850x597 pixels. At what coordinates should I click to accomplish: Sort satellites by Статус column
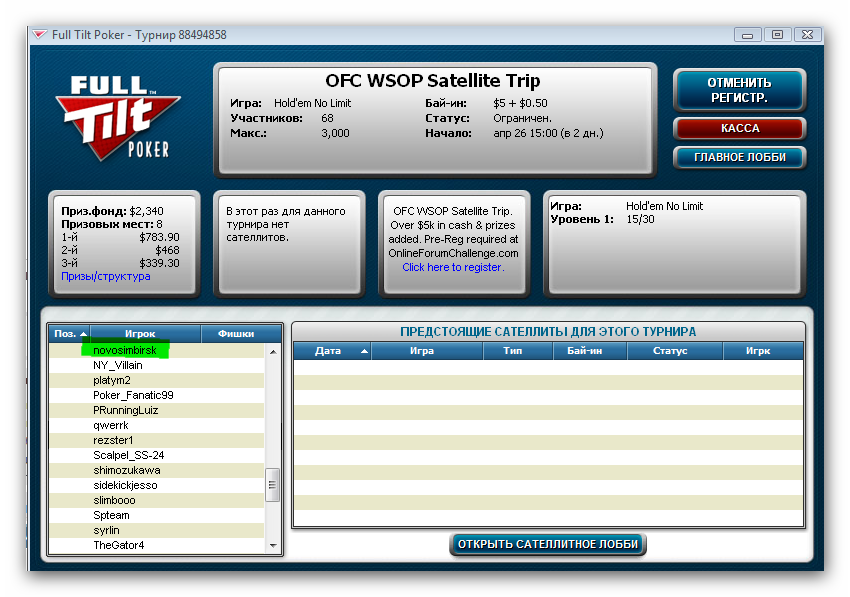pyautogui.click(x=675, y=351)
